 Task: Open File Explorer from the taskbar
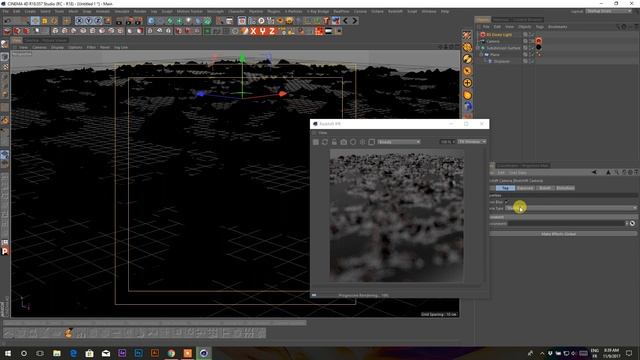pos(57,353)
